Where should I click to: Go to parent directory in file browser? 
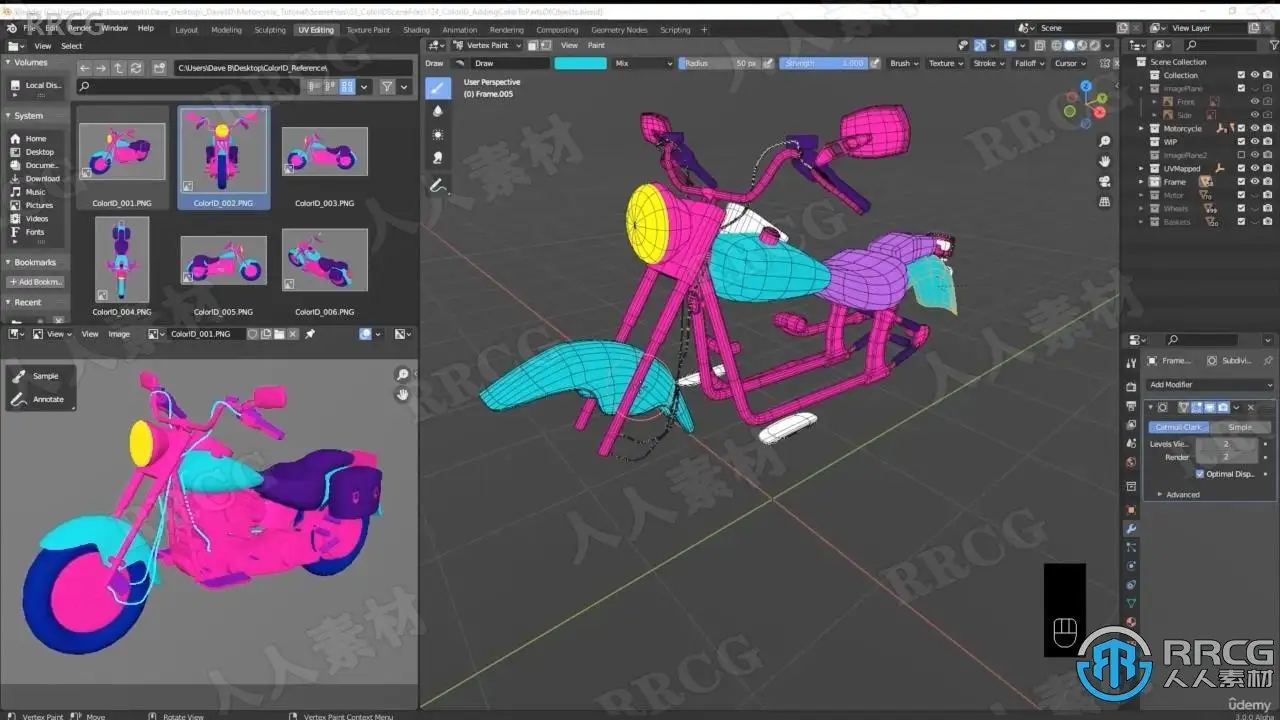coord(119,68)
